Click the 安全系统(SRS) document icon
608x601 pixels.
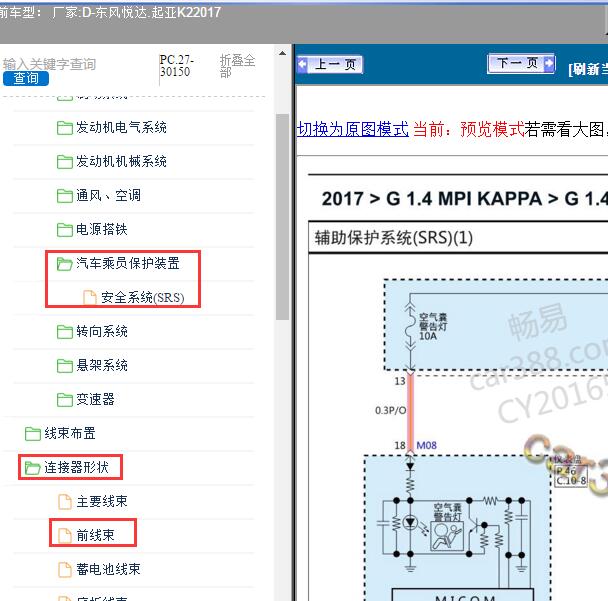tap(90, 298)
